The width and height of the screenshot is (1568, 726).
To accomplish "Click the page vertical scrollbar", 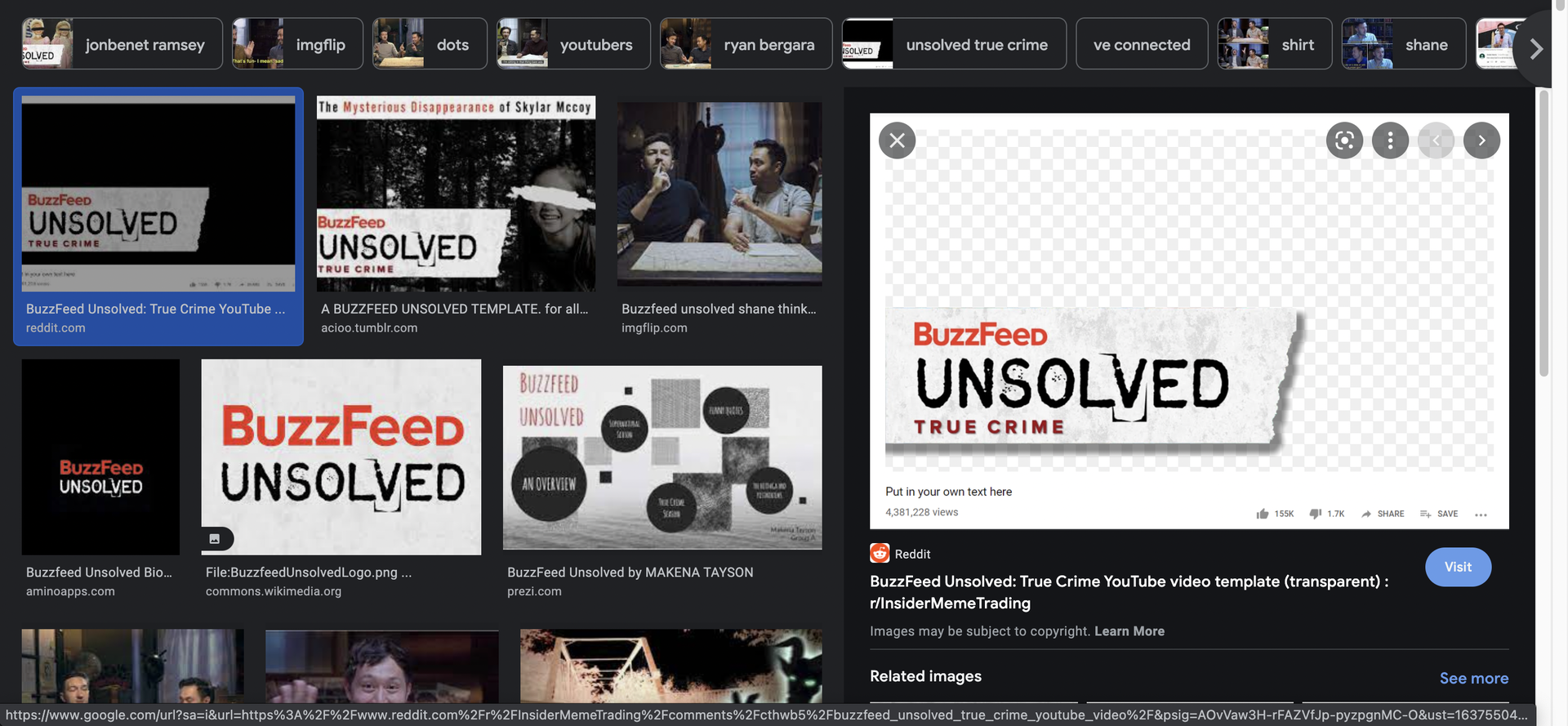I will (x=1543, y=233).
